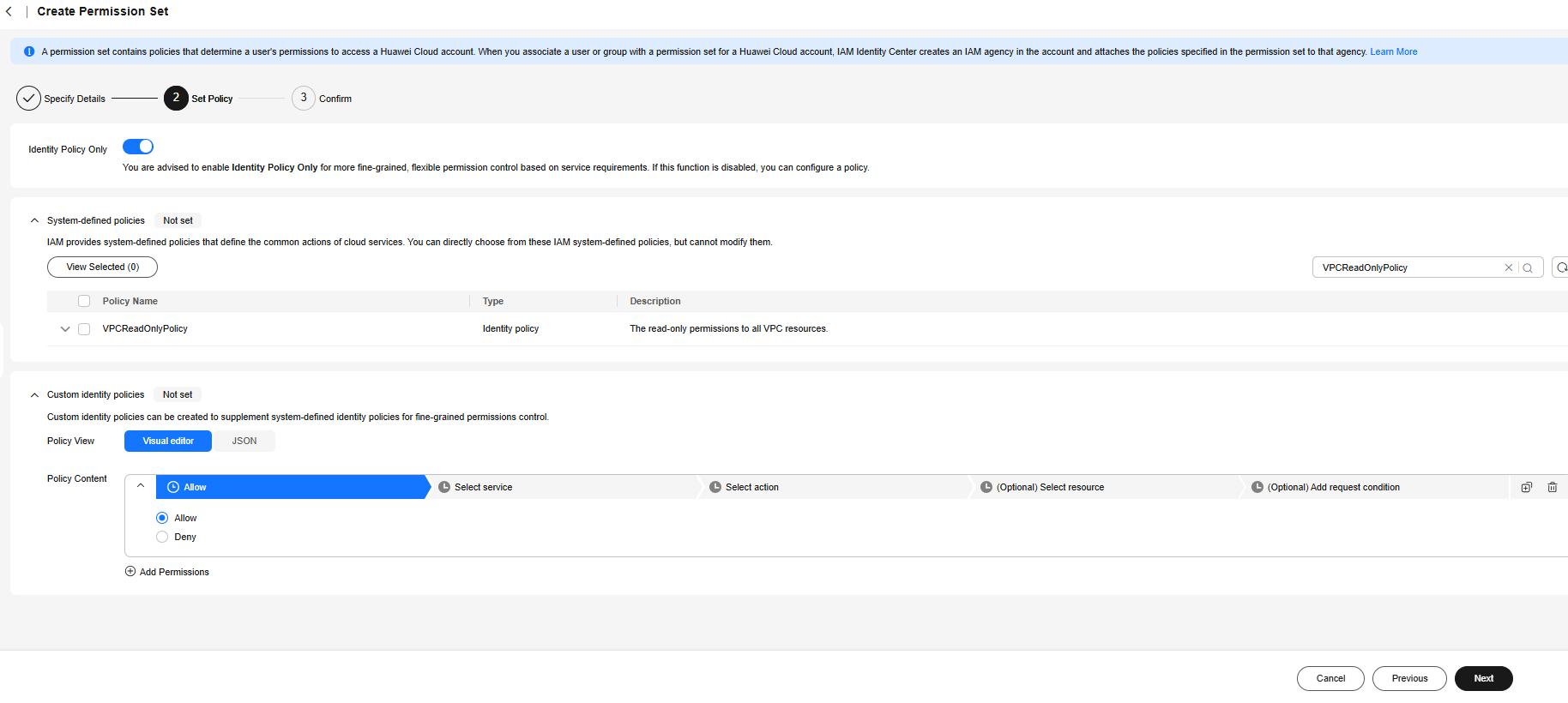Collapse the Custom identity policies section
Screen dimensions: 1568x703
point(34,395)
